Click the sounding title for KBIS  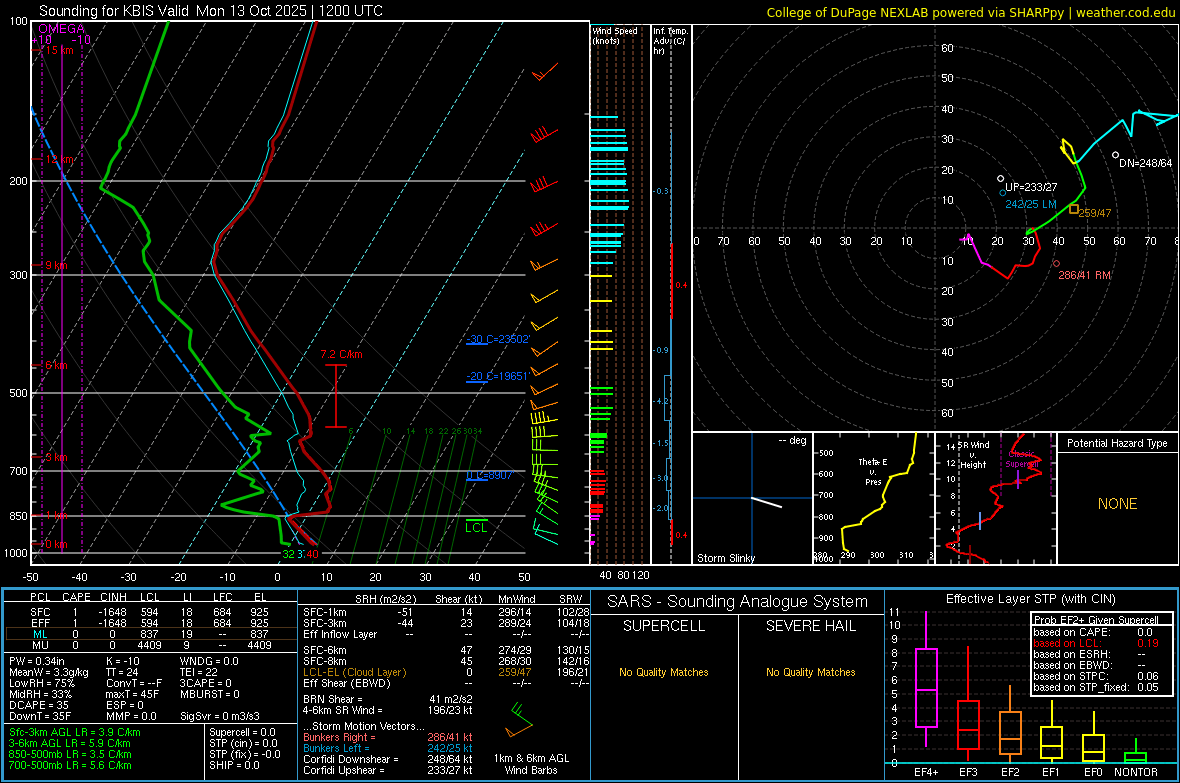pyautogui.click(x=211, y=11)
